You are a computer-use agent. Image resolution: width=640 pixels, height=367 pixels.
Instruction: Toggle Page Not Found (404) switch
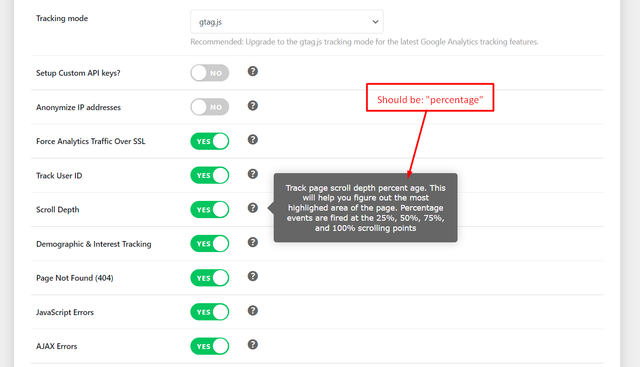[209, 278]
